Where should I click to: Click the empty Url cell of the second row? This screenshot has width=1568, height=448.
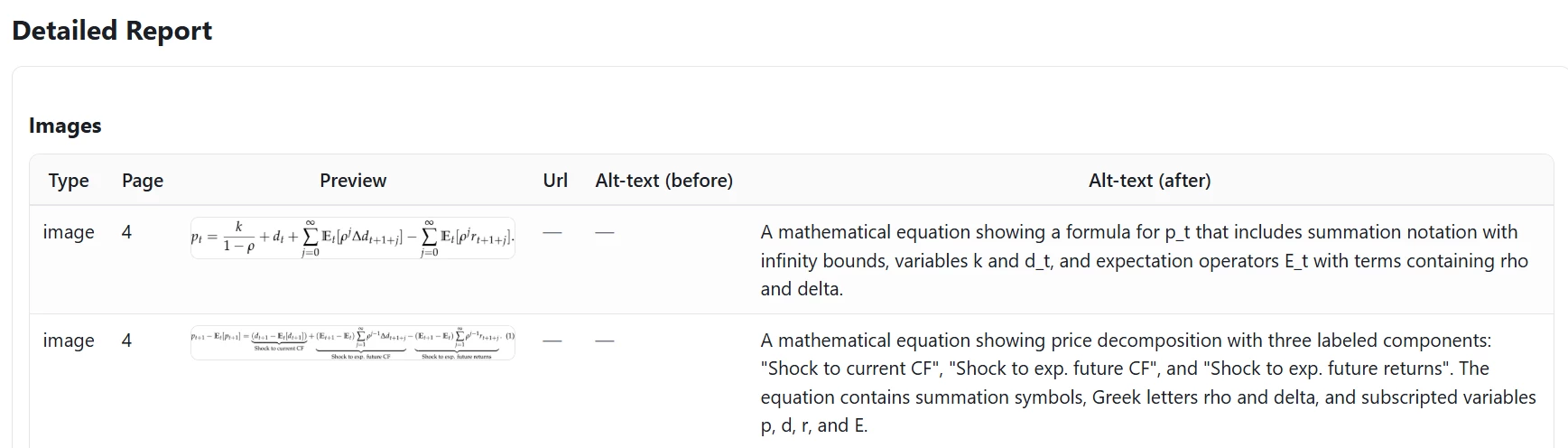tap(552, 341)
